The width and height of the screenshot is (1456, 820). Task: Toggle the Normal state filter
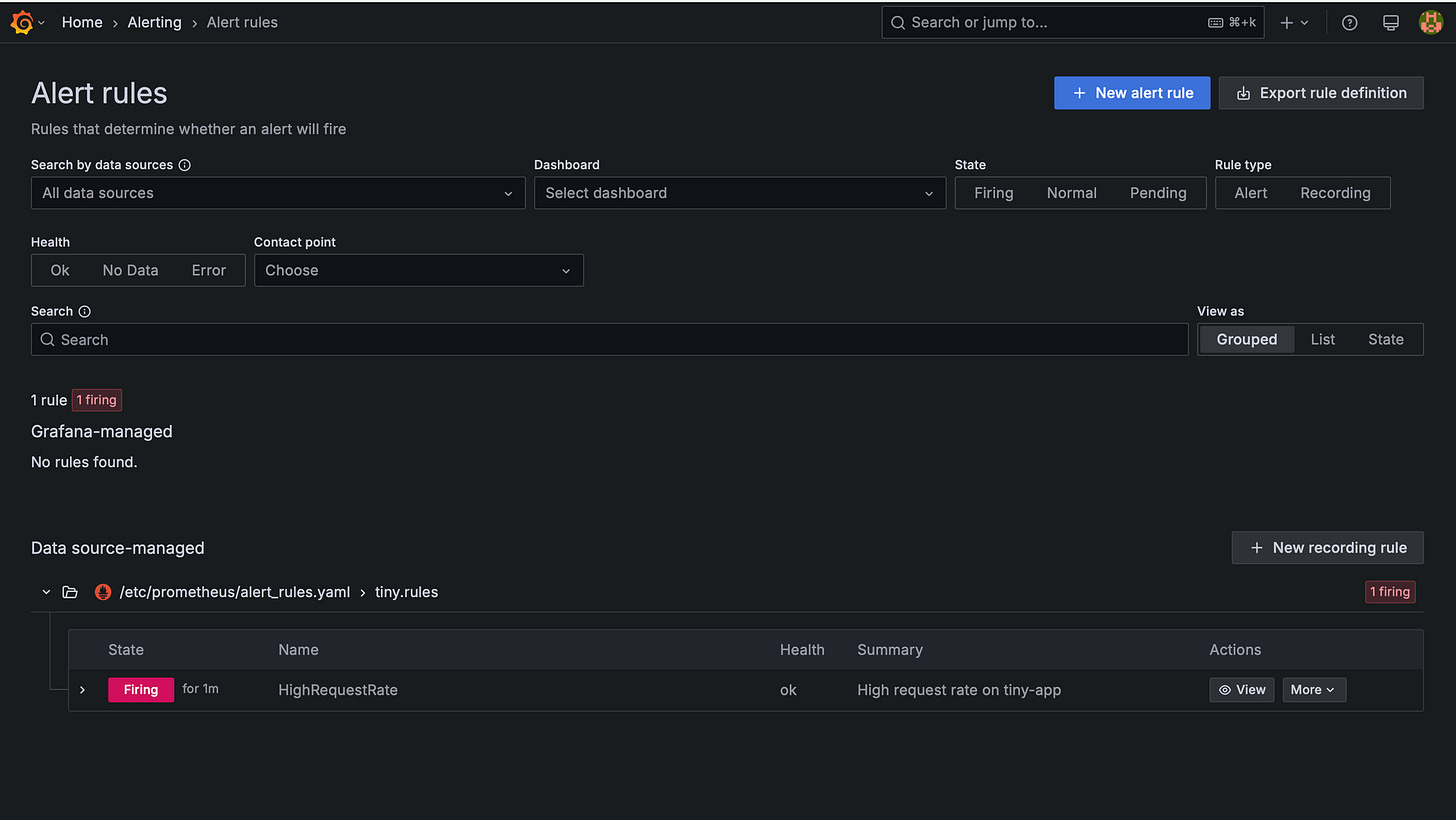(1071, 193)
